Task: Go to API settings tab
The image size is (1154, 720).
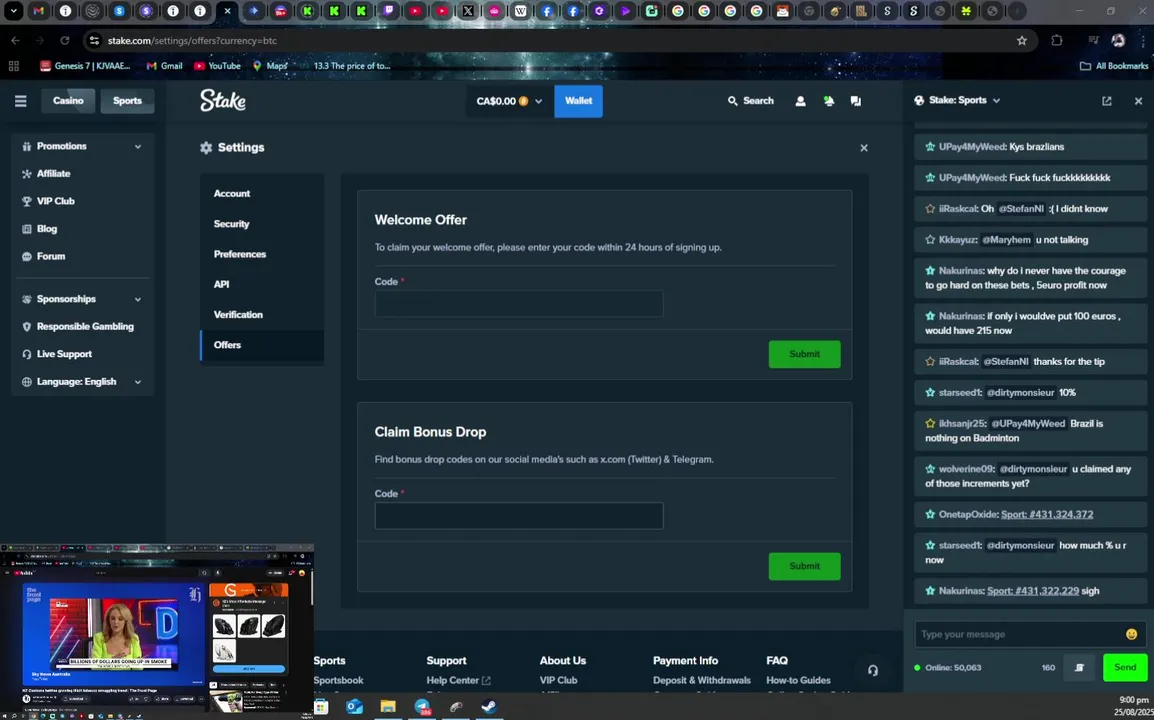Action: tap(262, 284)
